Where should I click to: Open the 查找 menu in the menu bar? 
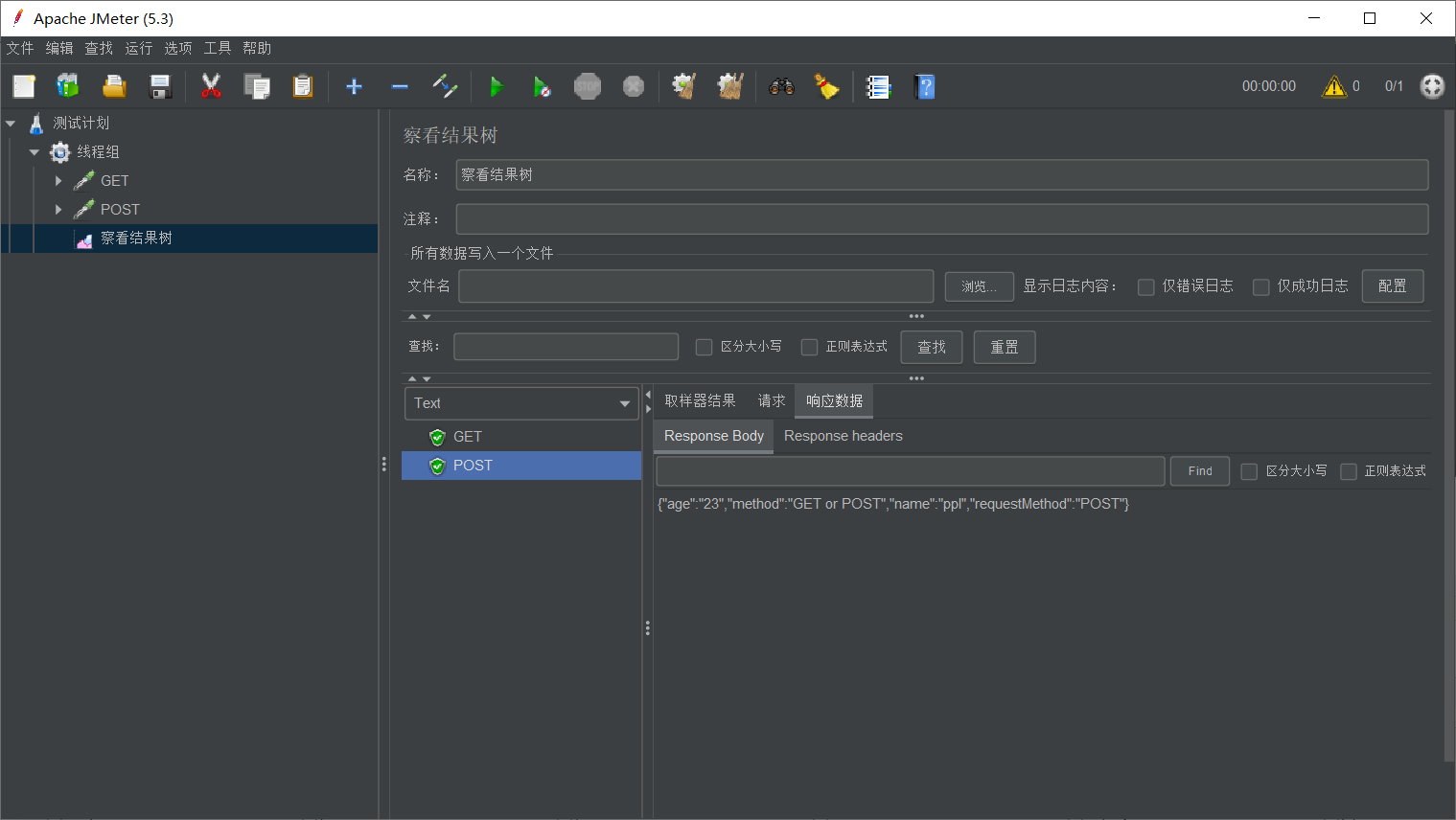(99, 49)
